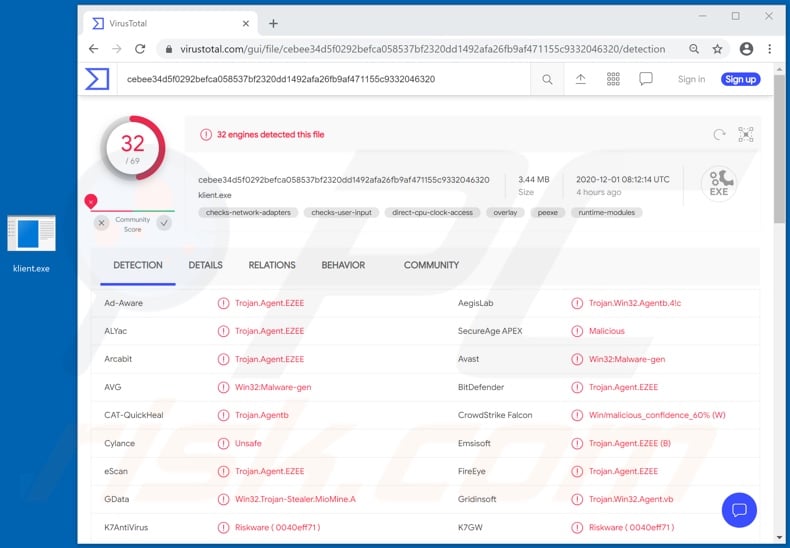Image resolution: width=790 pixels, height=548 pixels.
Task: Click the alert icon beside GData result
Action: (223, 500)
